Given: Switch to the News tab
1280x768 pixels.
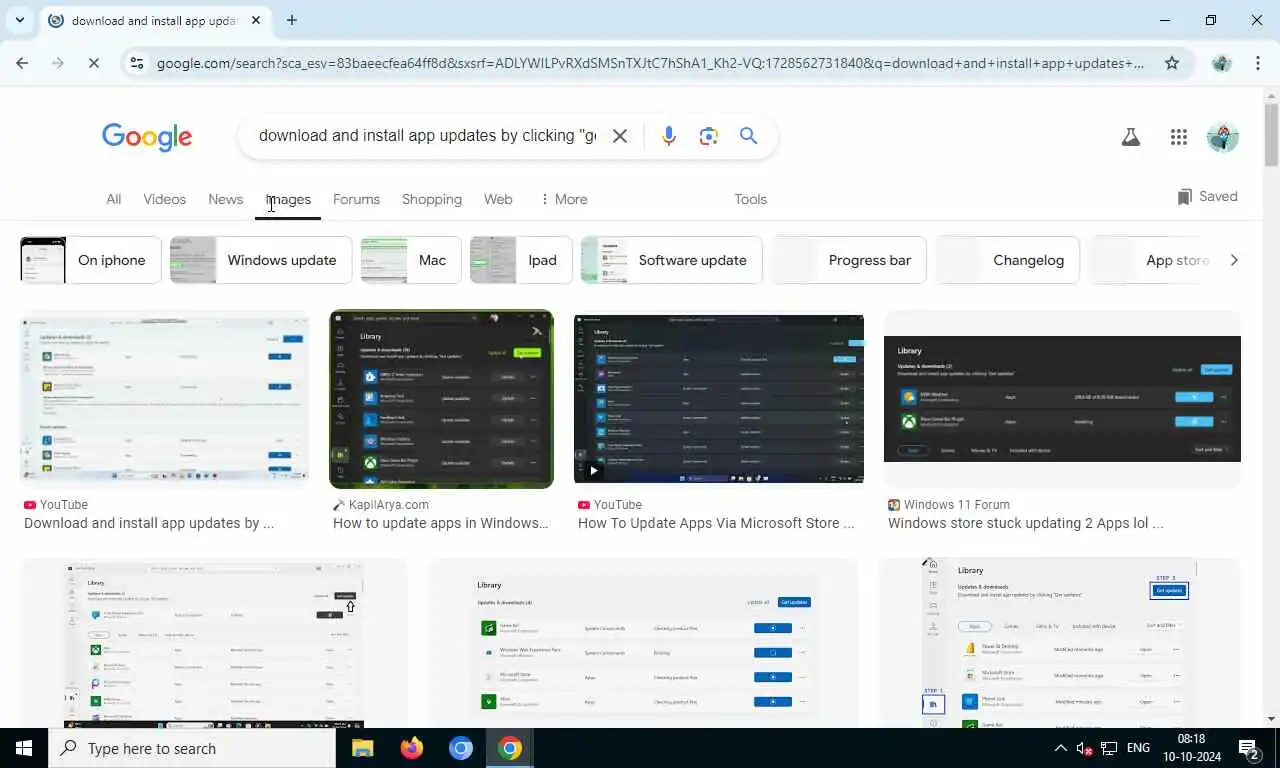Looking at the screenshot, I should click(226, 199).
